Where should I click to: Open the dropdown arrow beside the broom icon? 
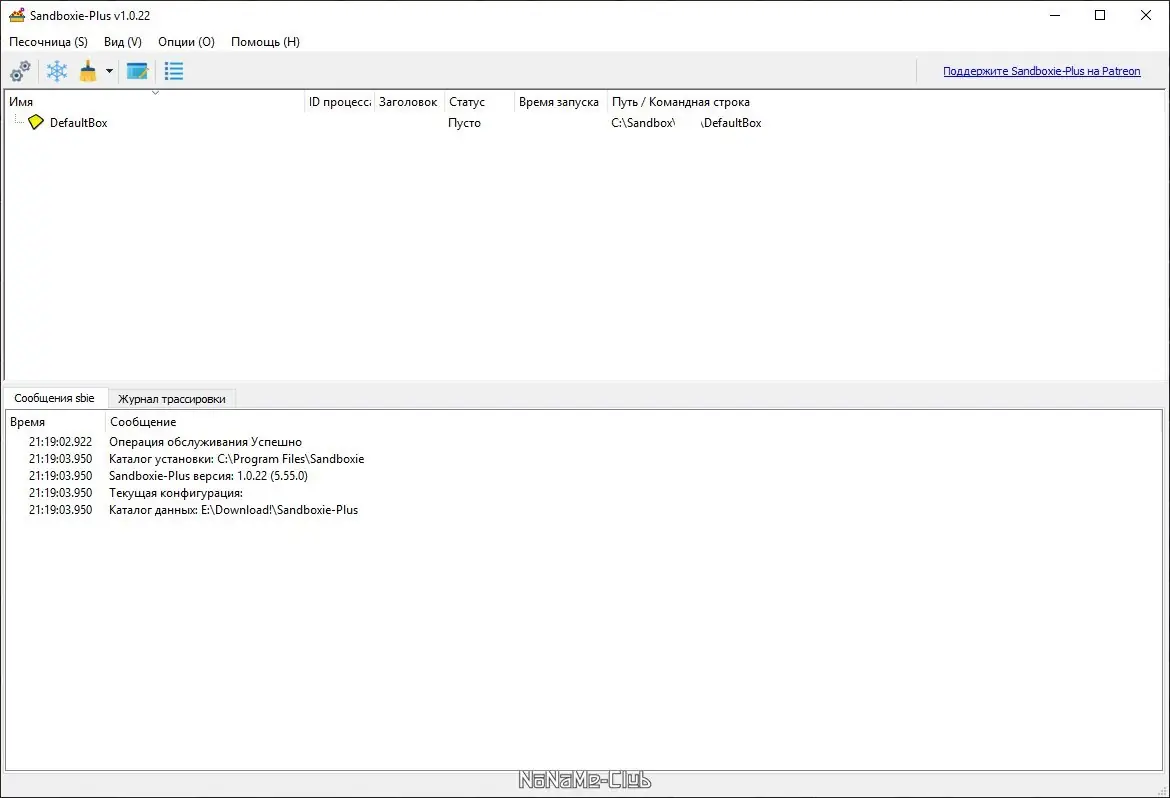[109, 72]
